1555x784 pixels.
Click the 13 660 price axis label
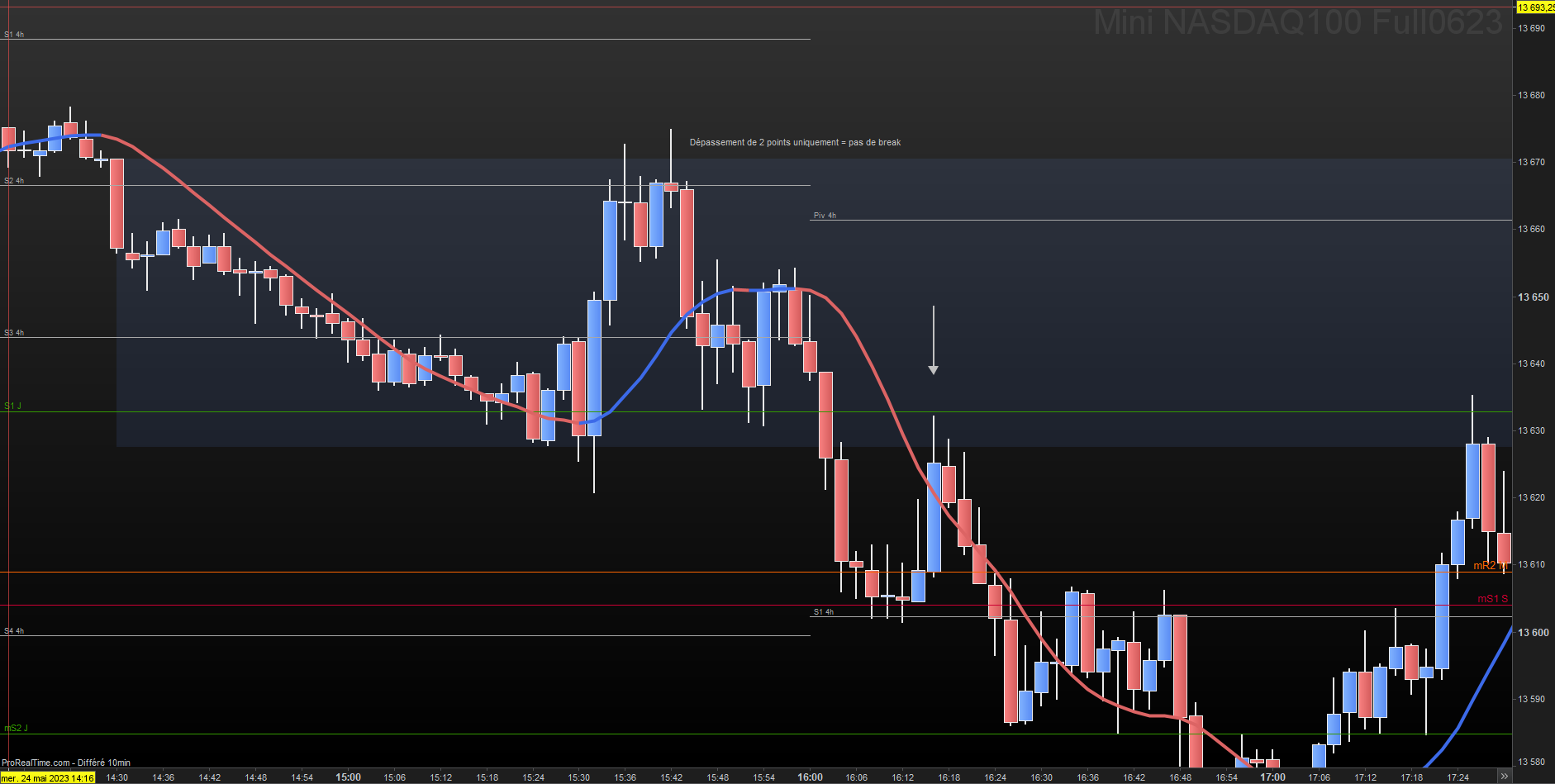tap(1531, 229)
